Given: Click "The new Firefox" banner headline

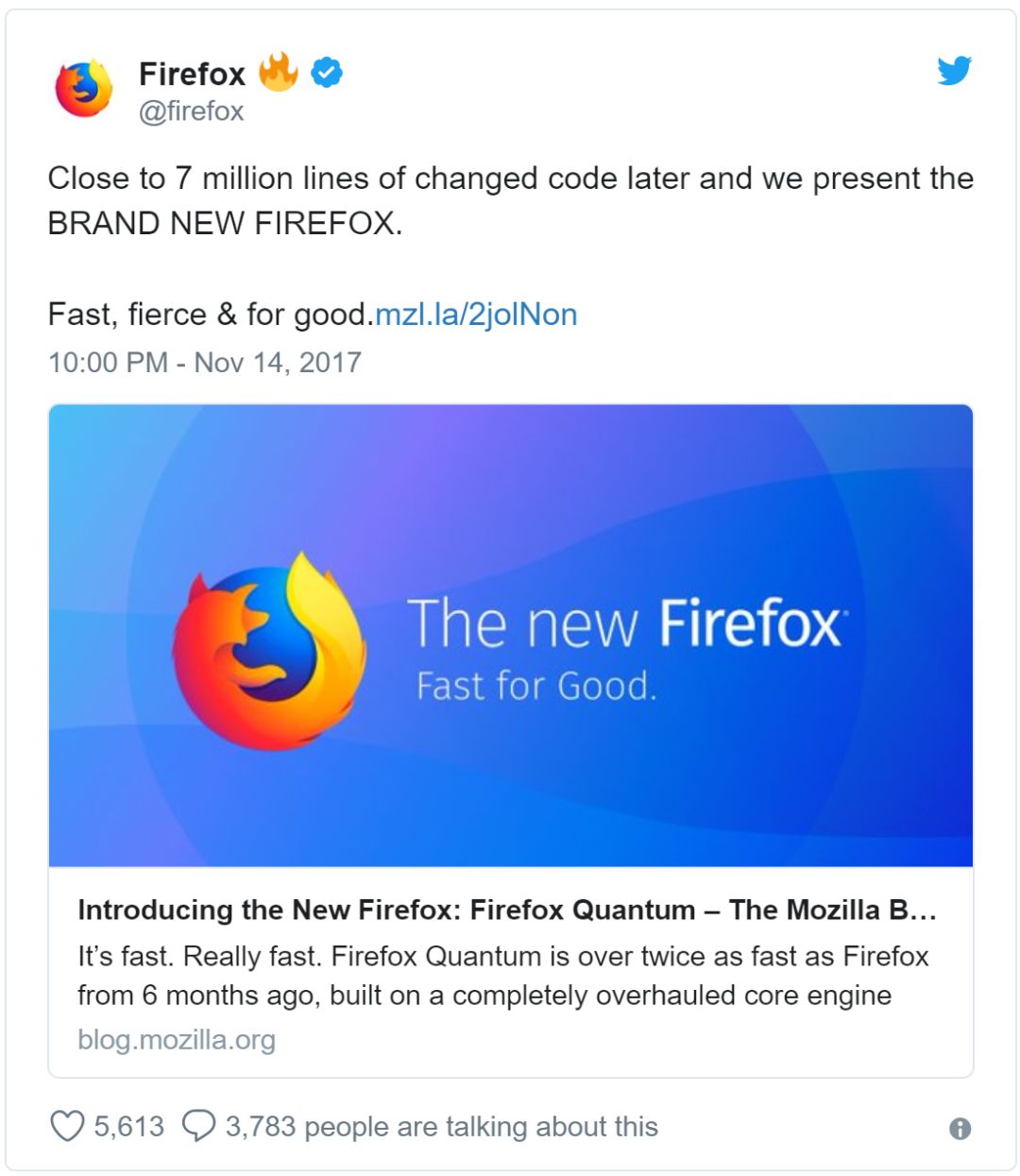Looking at the screenshot, I should point(625,624).
